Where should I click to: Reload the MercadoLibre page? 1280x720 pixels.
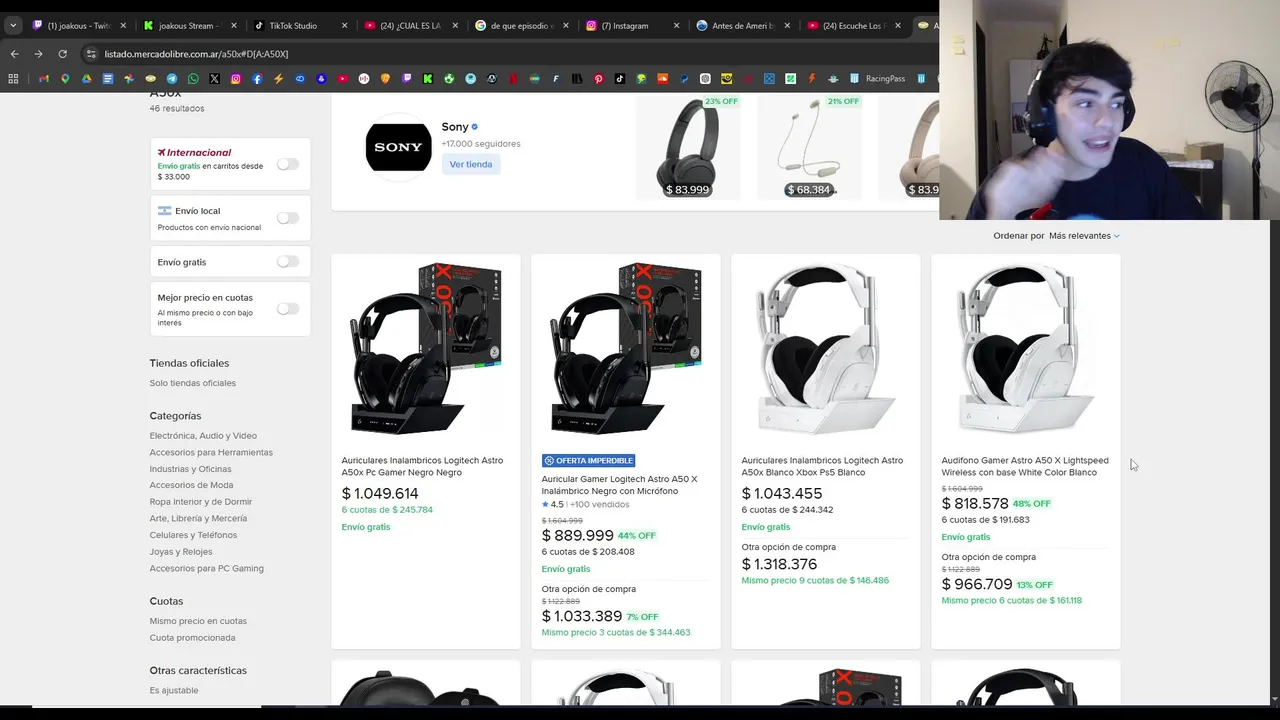62,53
